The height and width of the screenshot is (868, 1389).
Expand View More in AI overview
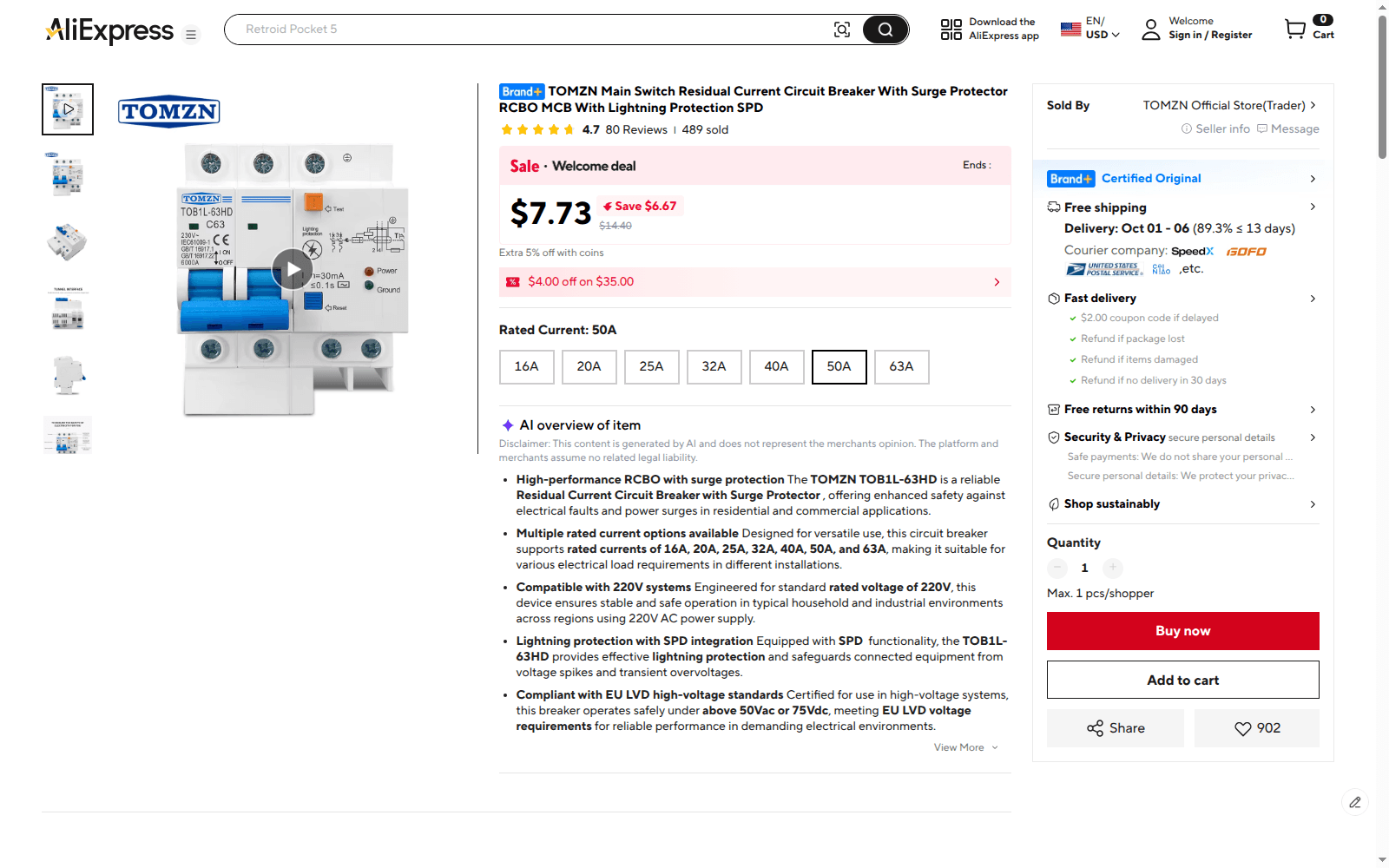965,747
